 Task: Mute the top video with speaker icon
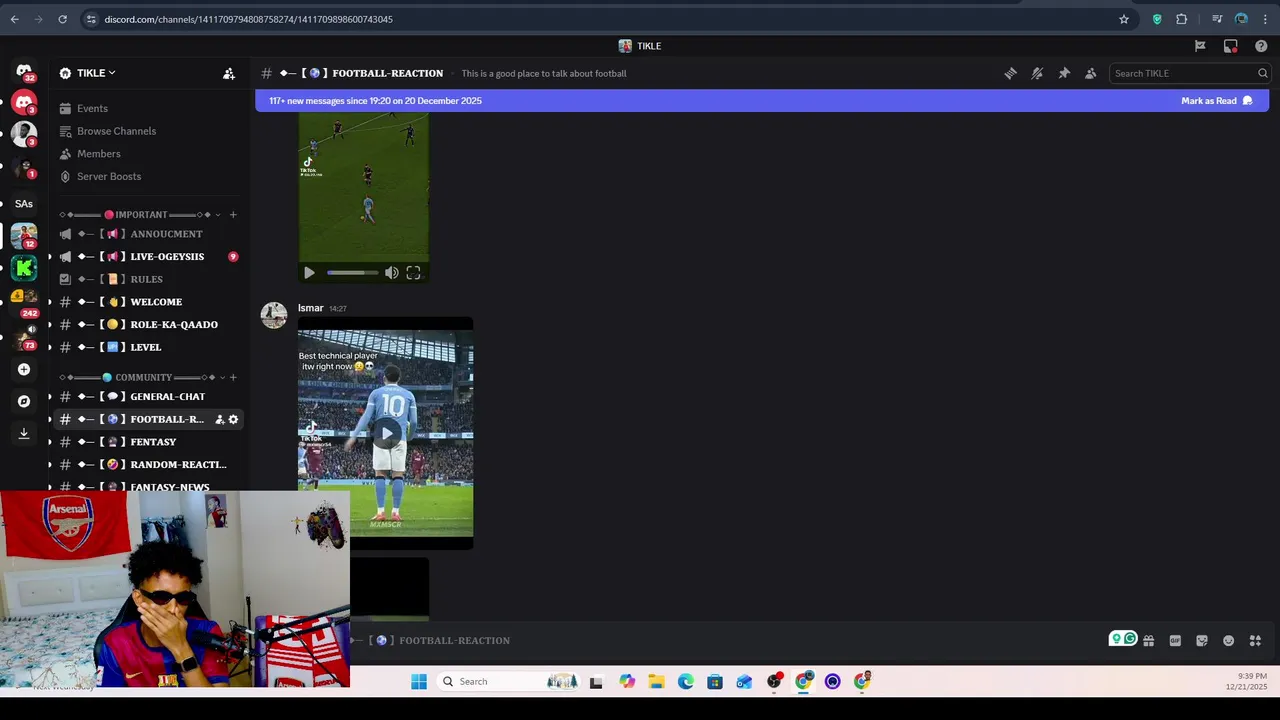[392, 273]
